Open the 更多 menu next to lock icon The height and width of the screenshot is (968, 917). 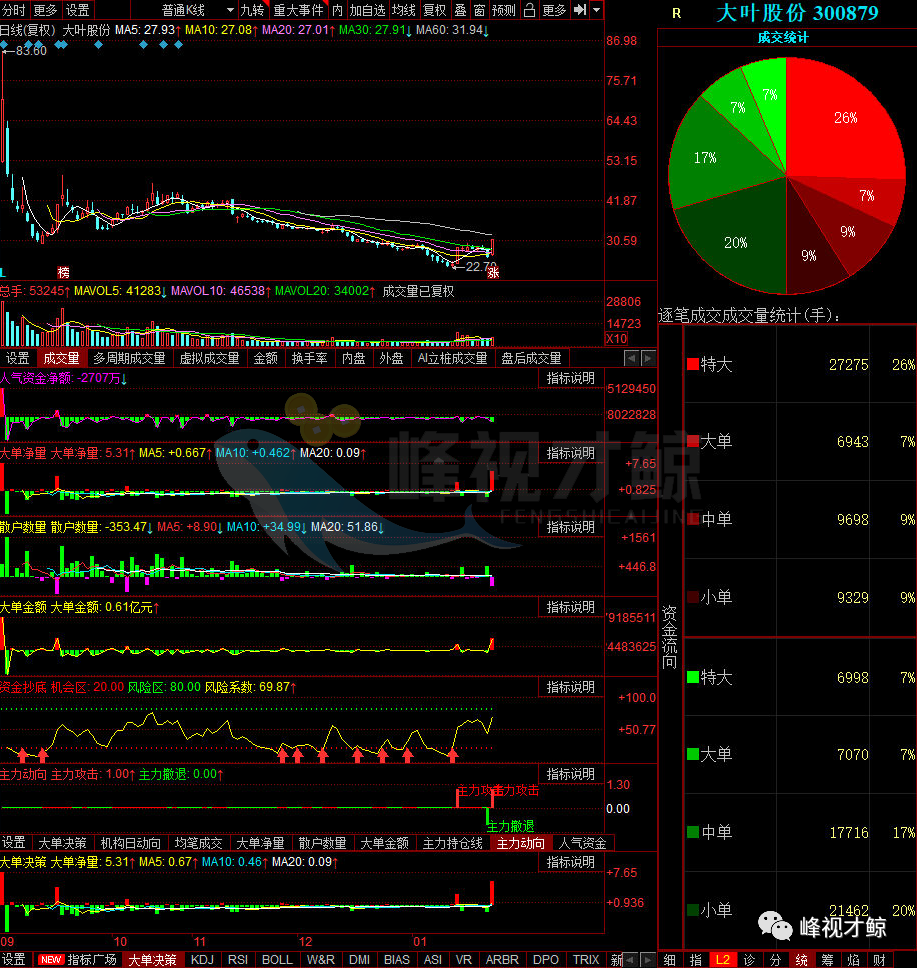[554, 10]
